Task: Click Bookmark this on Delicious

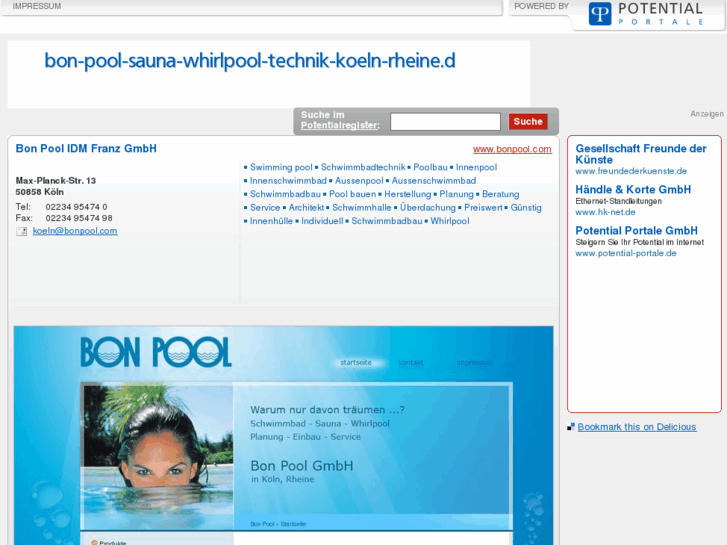Action: [637, 427]
